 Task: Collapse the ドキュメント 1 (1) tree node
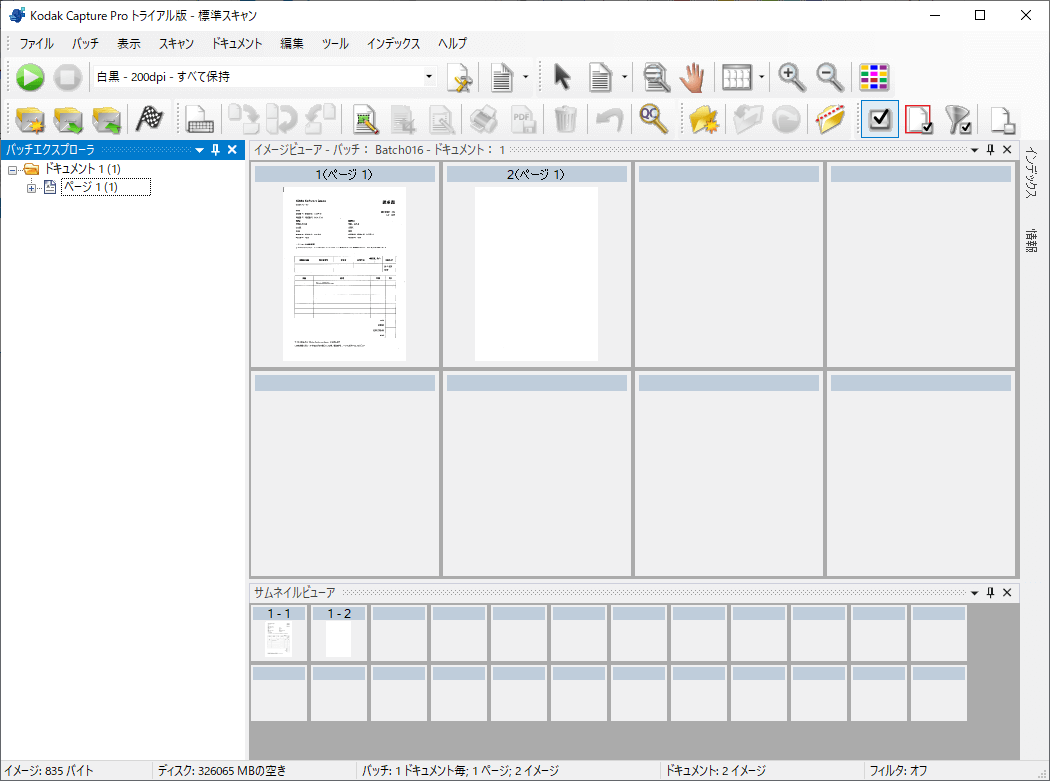[x=12, y=169]
